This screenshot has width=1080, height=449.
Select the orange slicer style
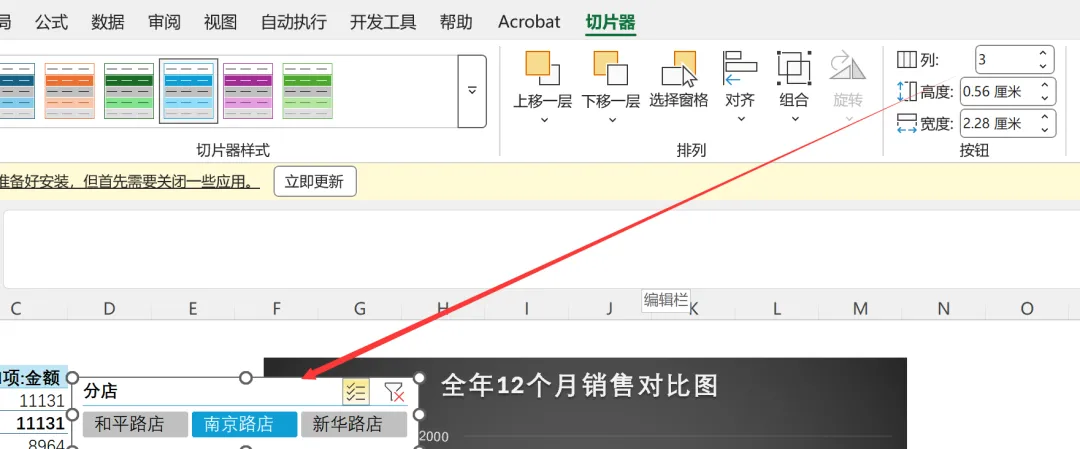[70, 91]
